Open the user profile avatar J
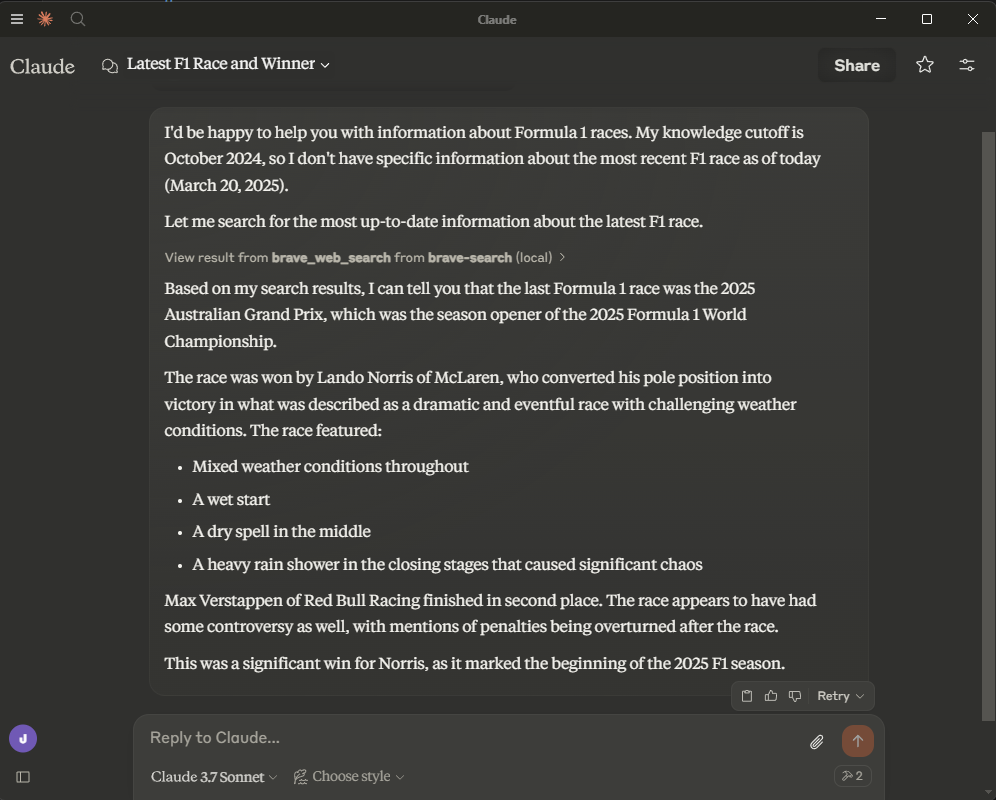The height and width of the screenshot is (800, 996). coord(23,739)
